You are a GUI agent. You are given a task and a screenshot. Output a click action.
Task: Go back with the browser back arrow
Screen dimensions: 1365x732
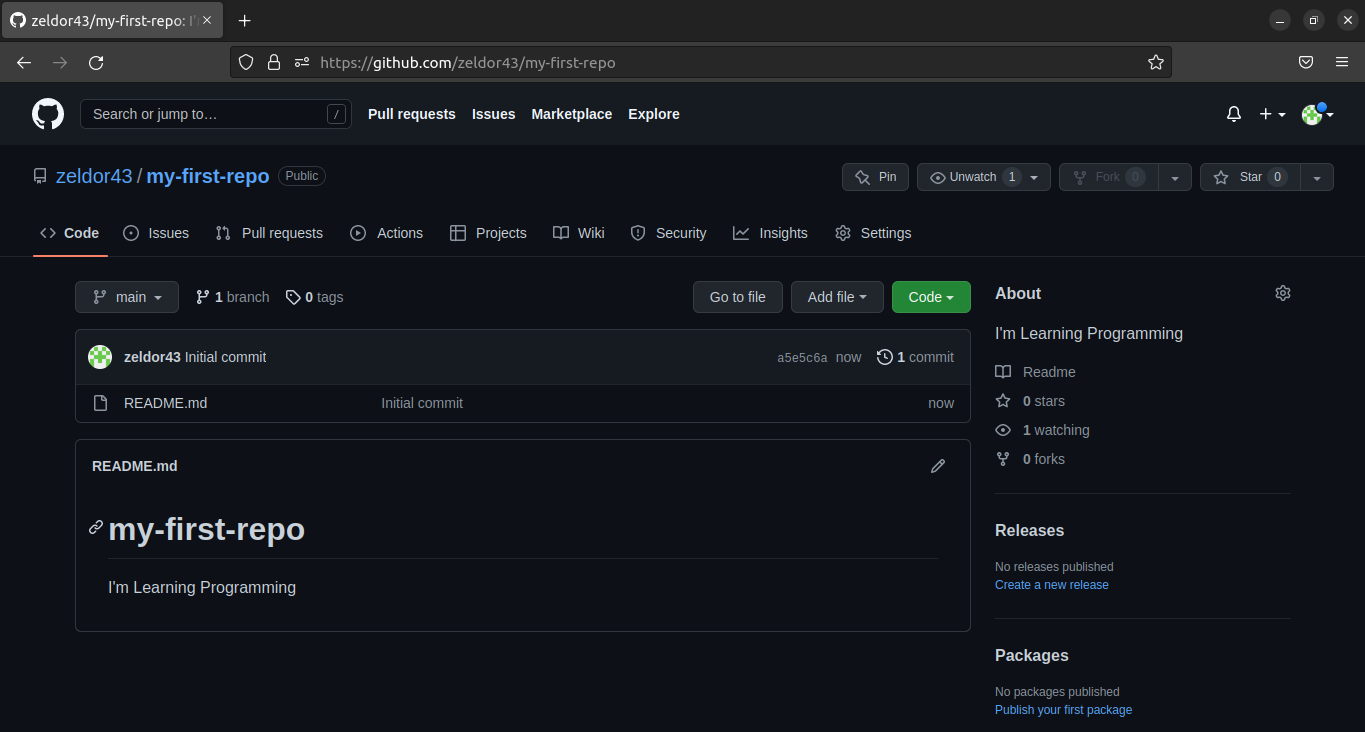tap(24, 62)
